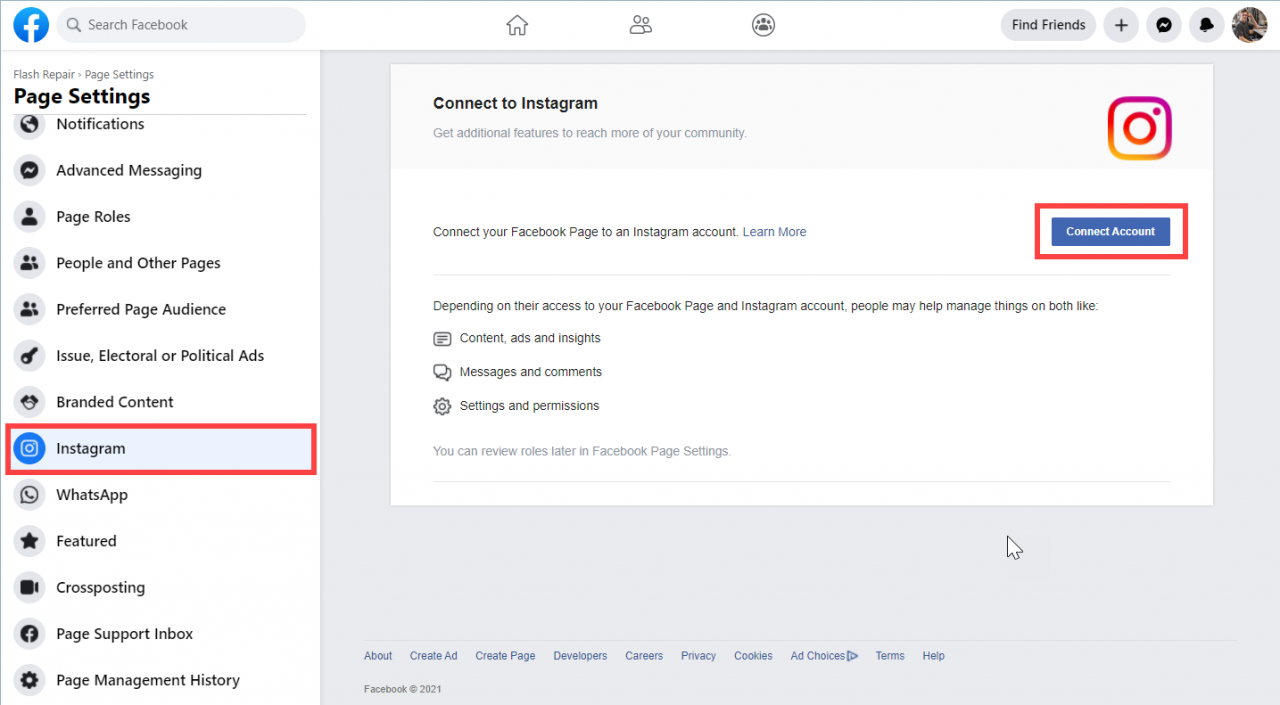Click the Messages and comments chat icon

click(442, 372)
